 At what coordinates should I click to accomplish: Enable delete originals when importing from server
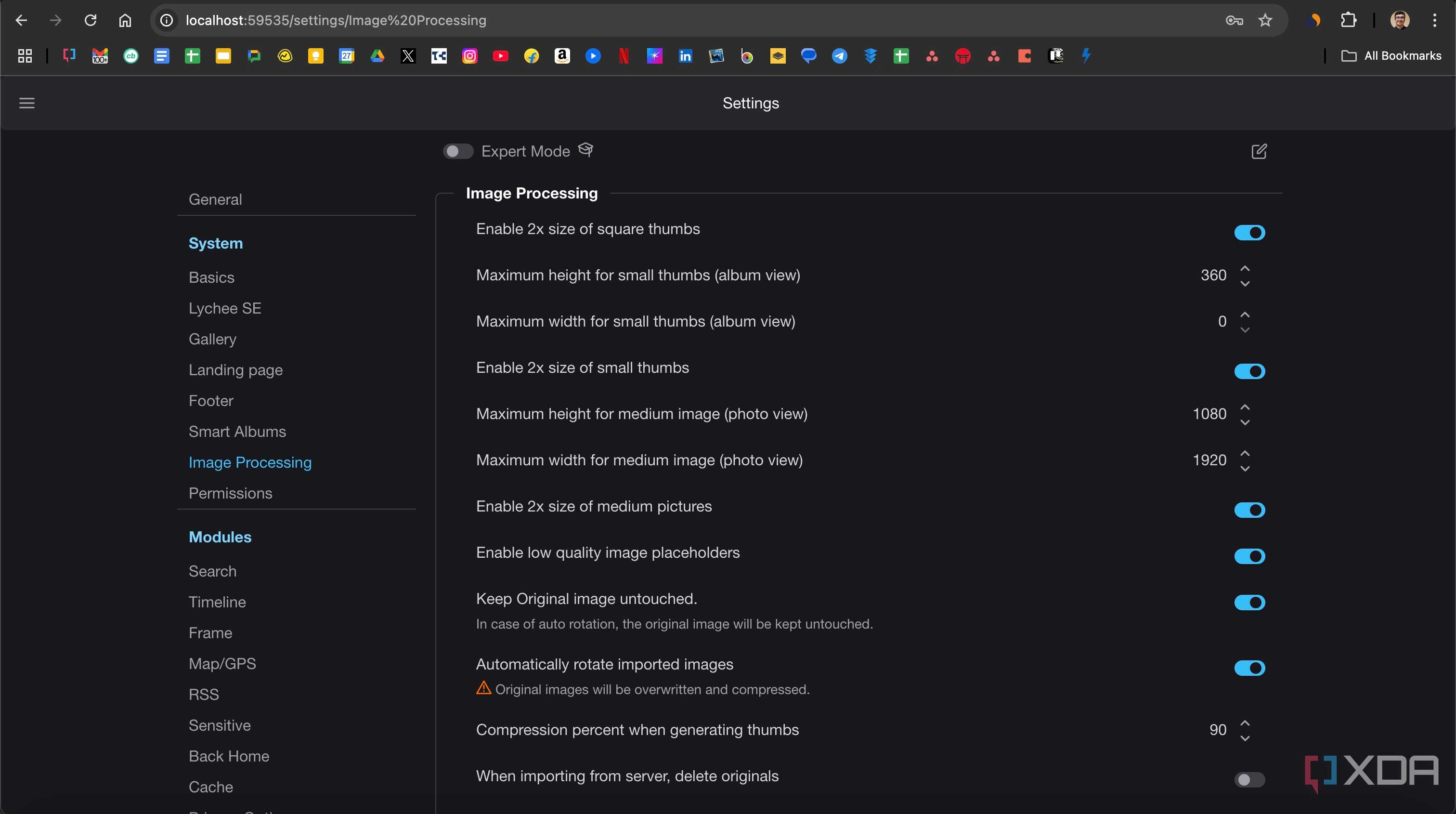click(1249, 780)
